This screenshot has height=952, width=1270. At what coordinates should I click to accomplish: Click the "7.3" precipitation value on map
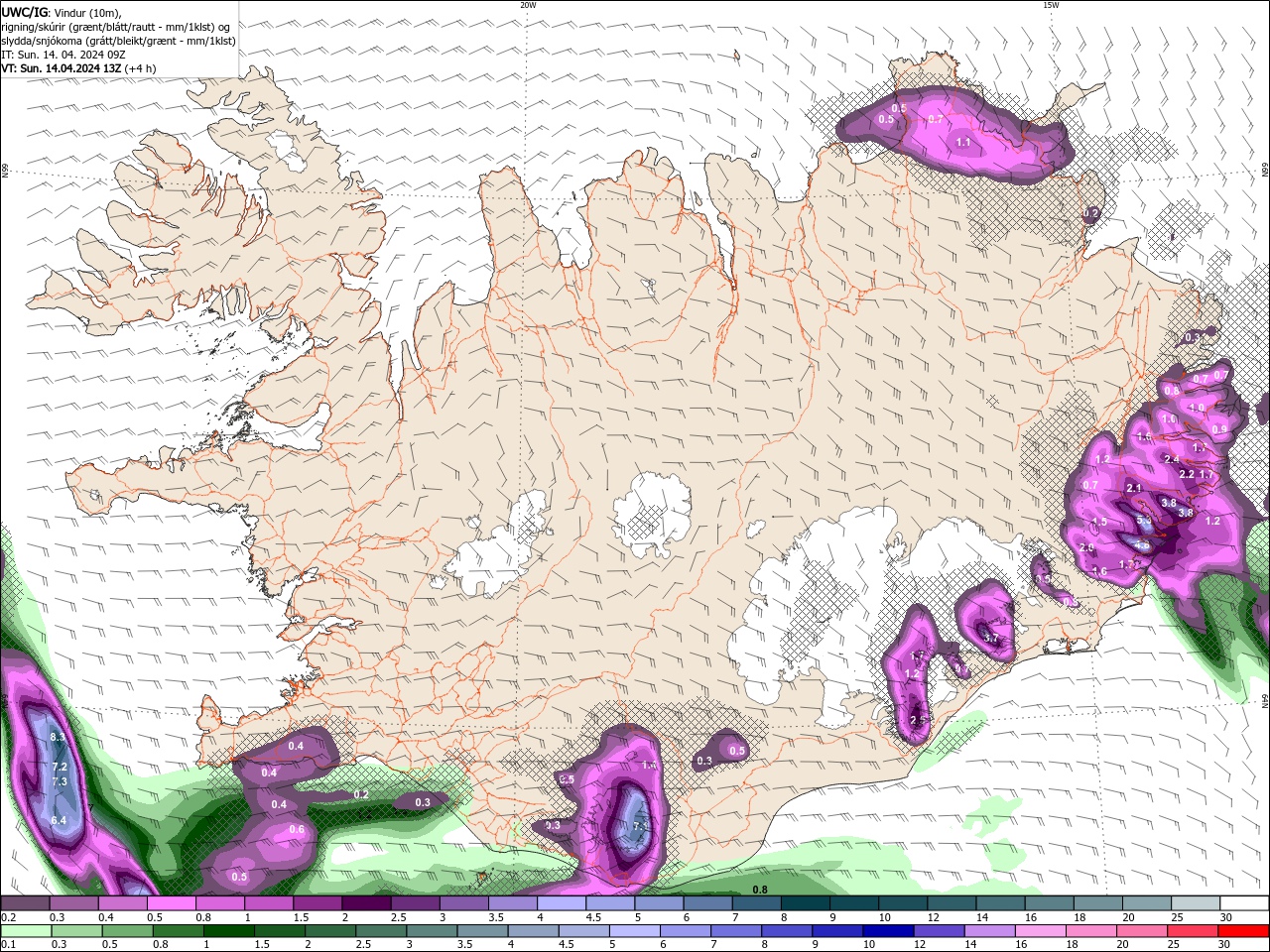point(60,781)
